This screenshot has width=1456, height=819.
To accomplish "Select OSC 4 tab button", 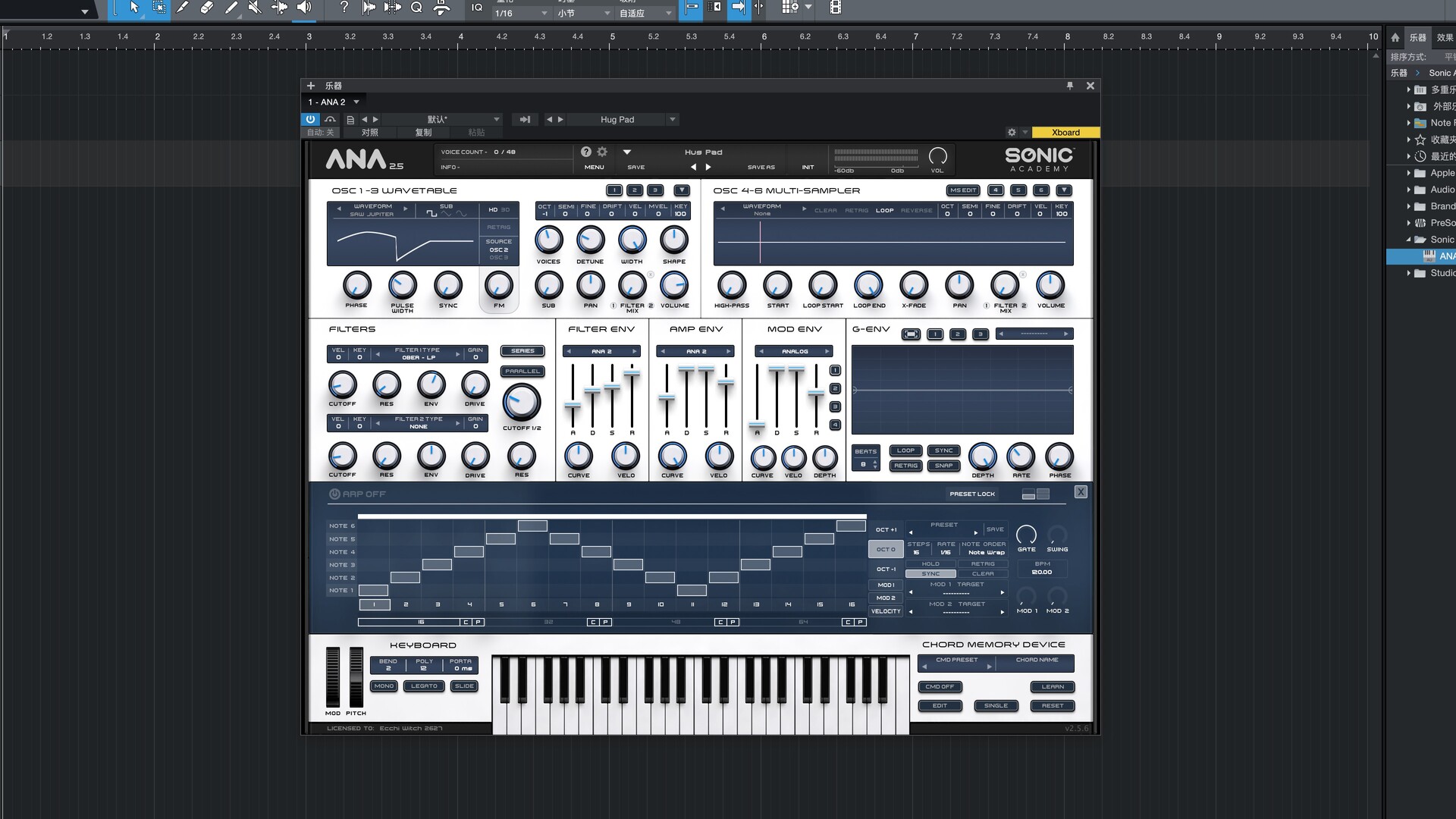I will (996, 190).
